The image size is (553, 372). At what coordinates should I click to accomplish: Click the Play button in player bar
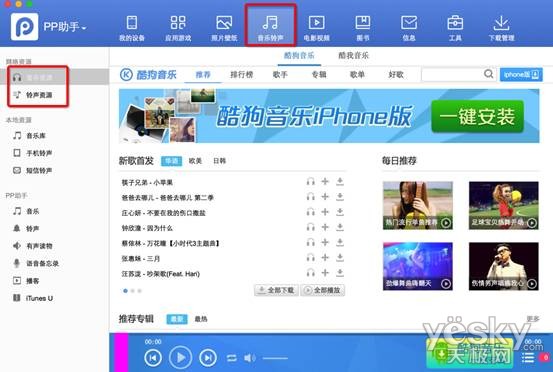(181, 358)
